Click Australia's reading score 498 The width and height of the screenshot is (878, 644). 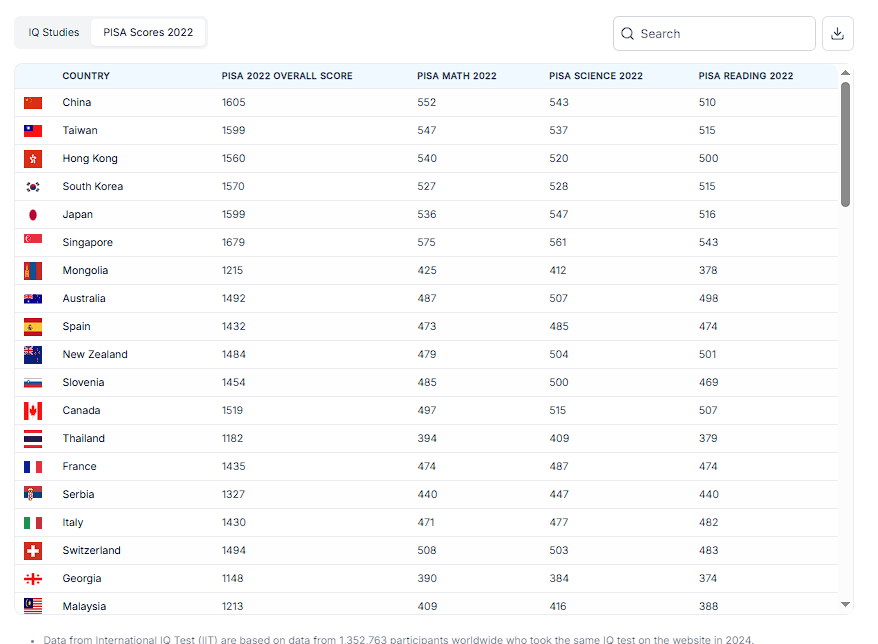708,298
